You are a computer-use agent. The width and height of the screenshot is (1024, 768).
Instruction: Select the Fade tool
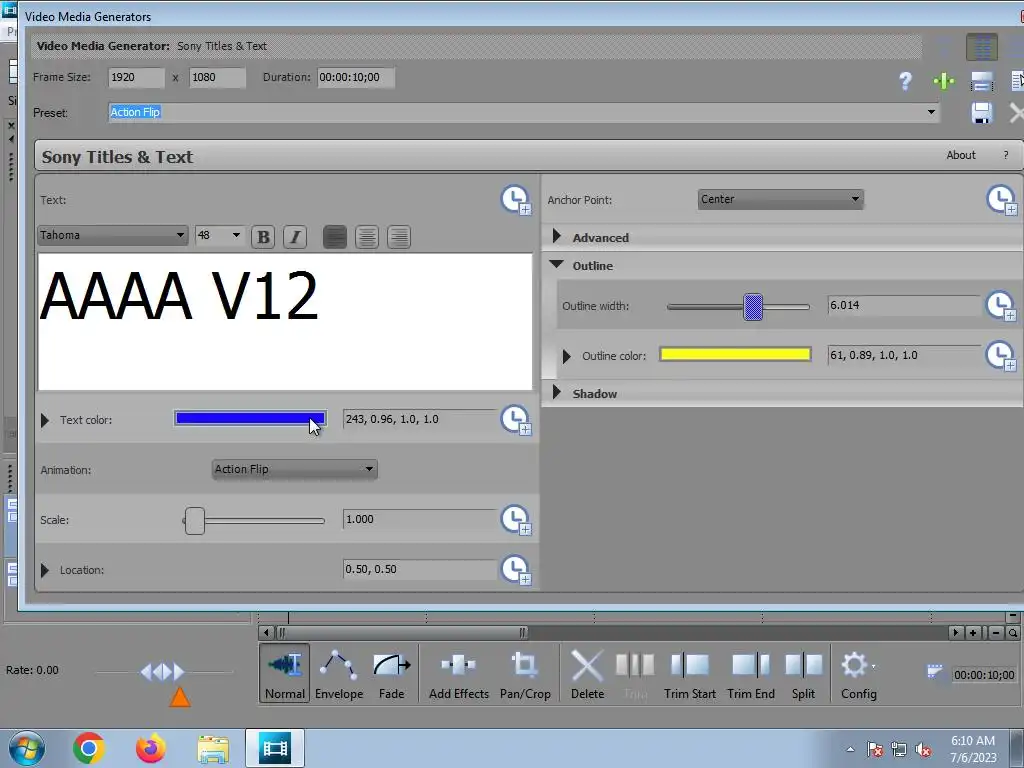pyautogui.click(x=392, y=673)
